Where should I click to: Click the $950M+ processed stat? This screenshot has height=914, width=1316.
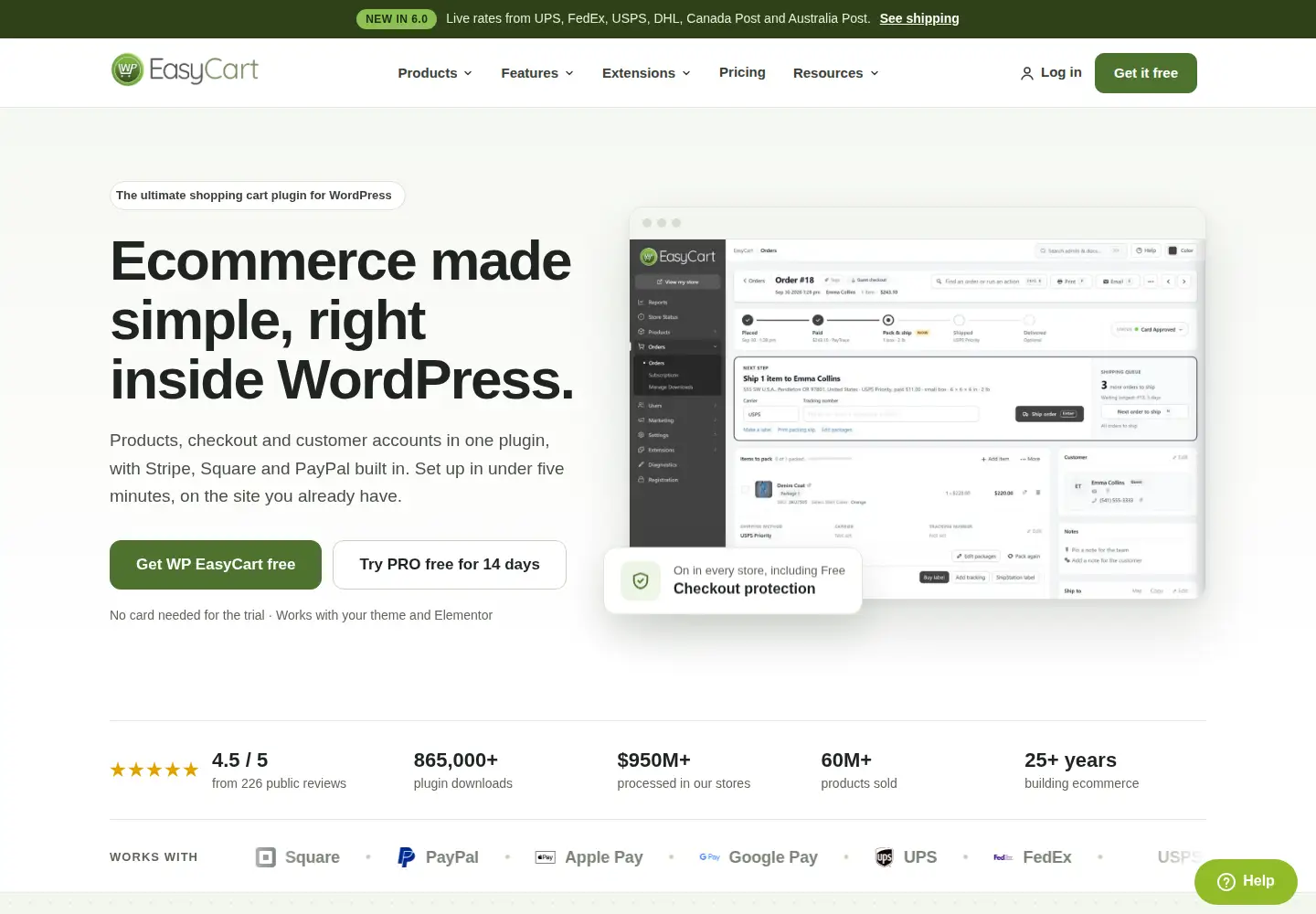(684, 771)
